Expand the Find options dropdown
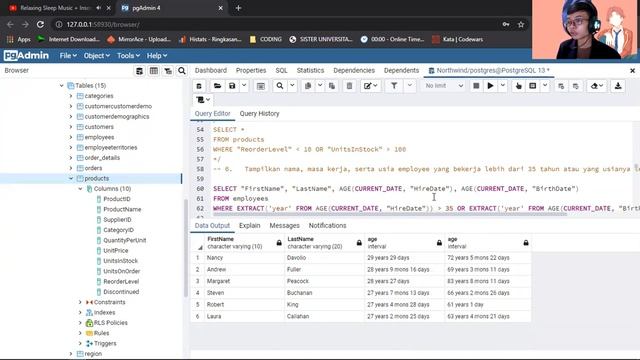The width and height of the screenshot is (640, 360). tap(292, 86)
